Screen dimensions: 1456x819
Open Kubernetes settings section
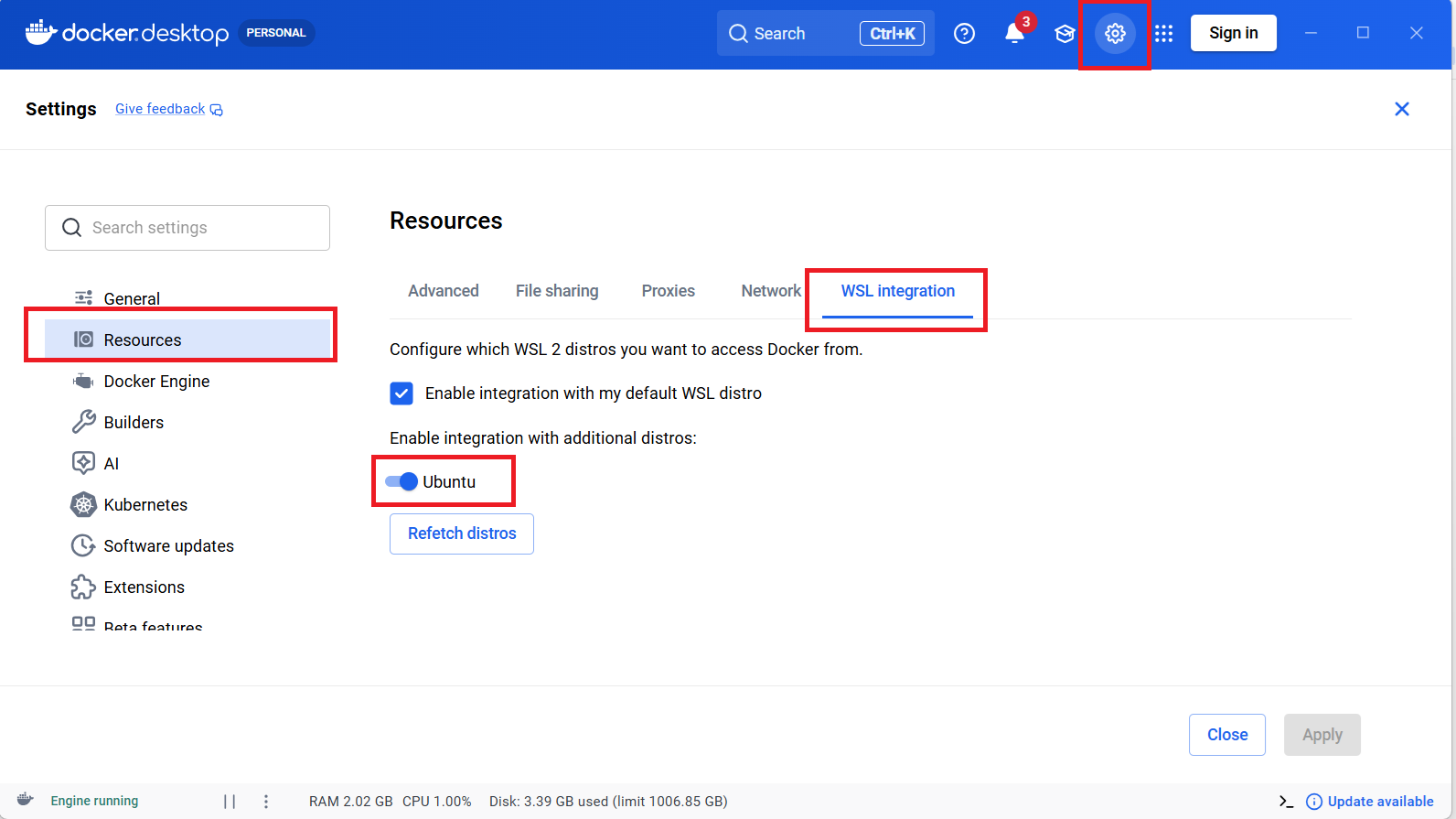point(187,504)
